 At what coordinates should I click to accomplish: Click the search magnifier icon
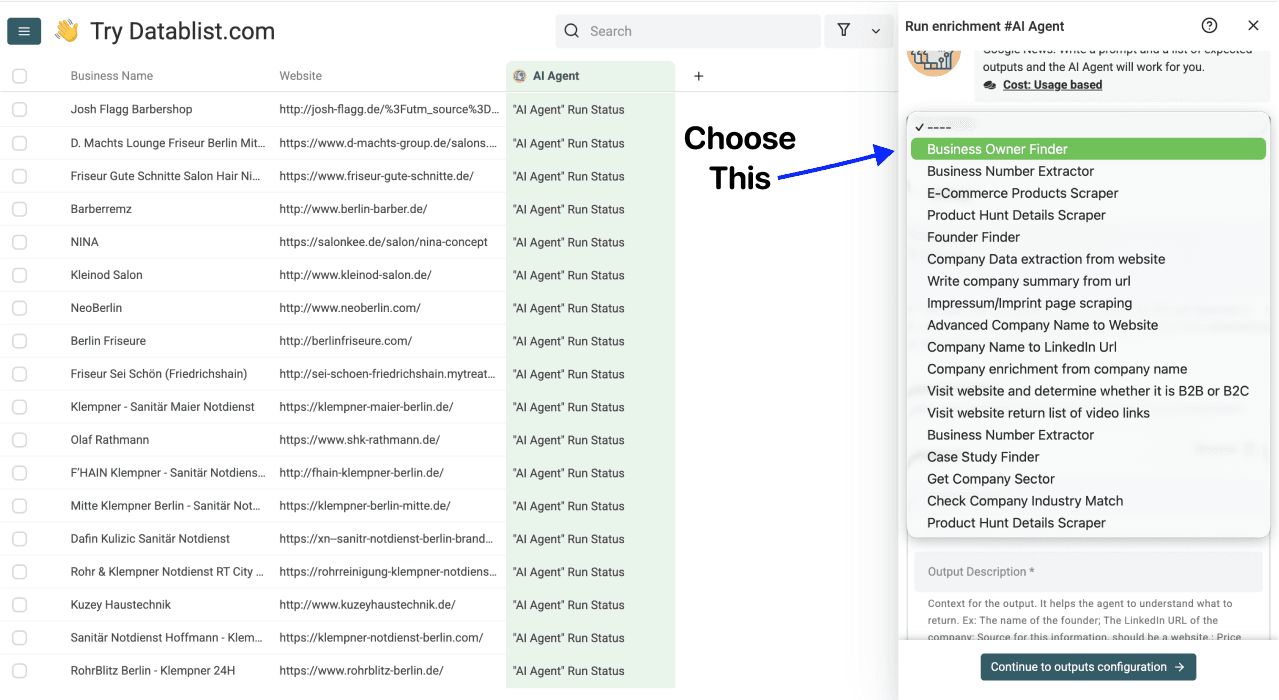[571, 31]
